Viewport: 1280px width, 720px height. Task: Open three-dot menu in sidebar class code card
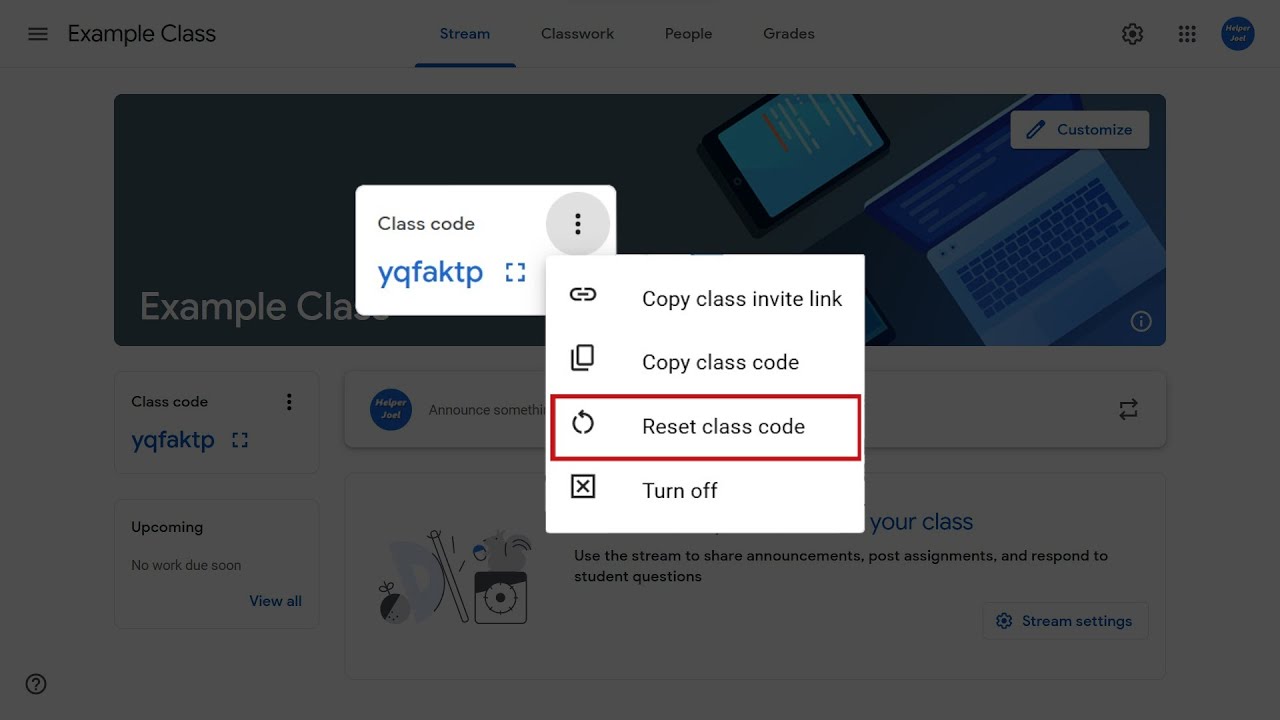pos(289,402)
